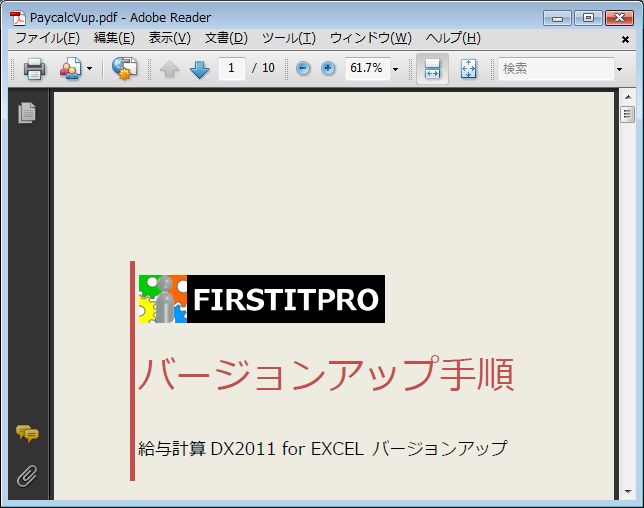Click the globe web conference icon
644x508 pixels.
pyautogui.click(x=124, y=69)
